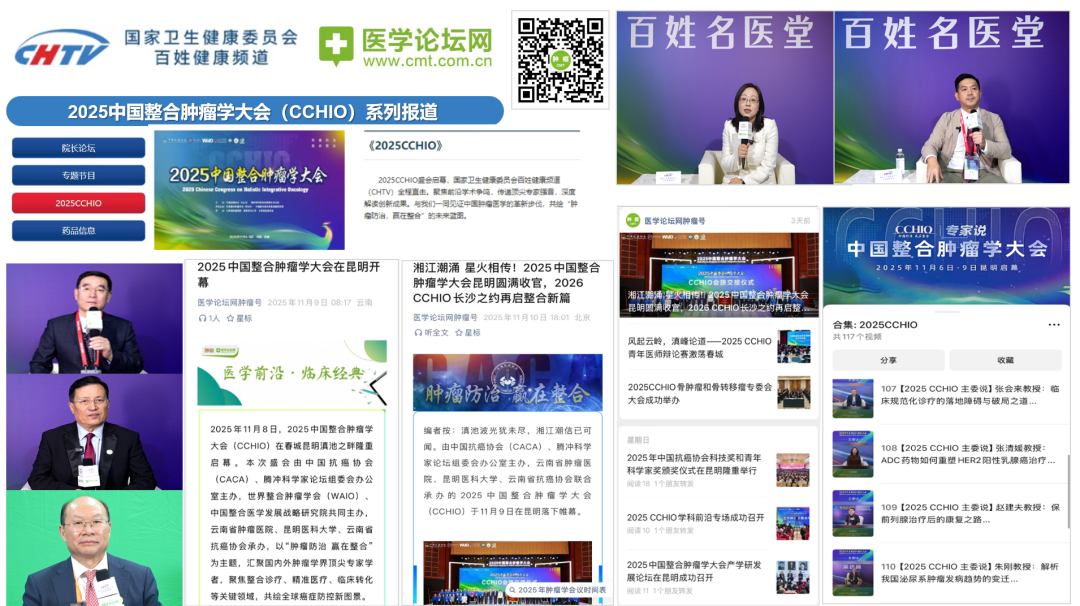1080x606 pixels.
Task: Open top purple-background male interview thumbnail
Action: tap(94, 318)
